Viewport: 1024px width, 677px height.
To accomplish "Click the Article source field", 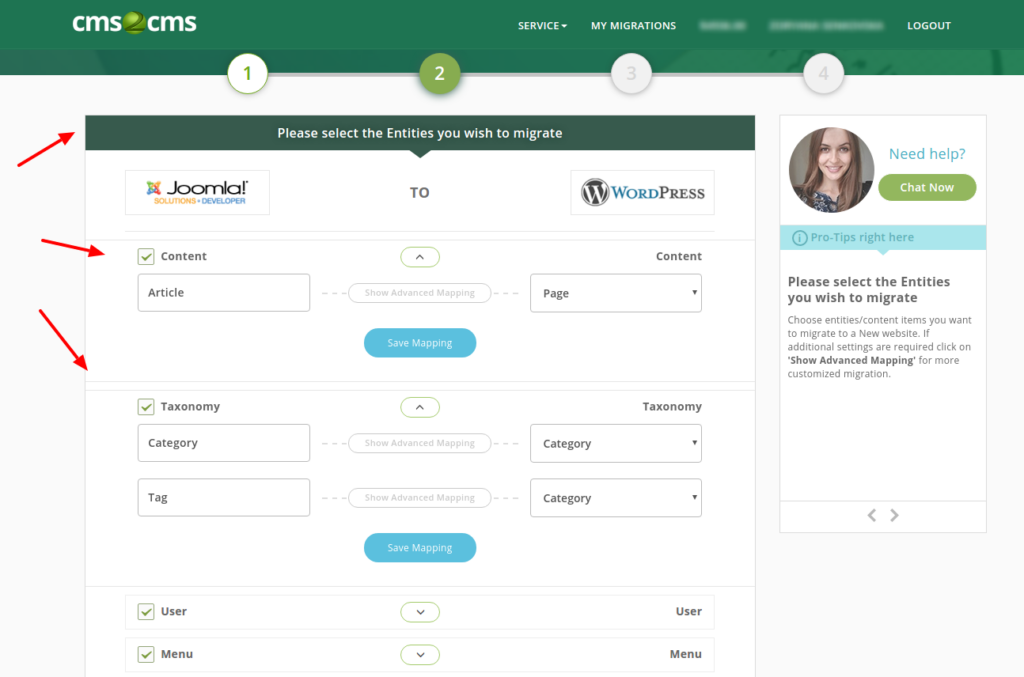I will click(x=224, y=292).
